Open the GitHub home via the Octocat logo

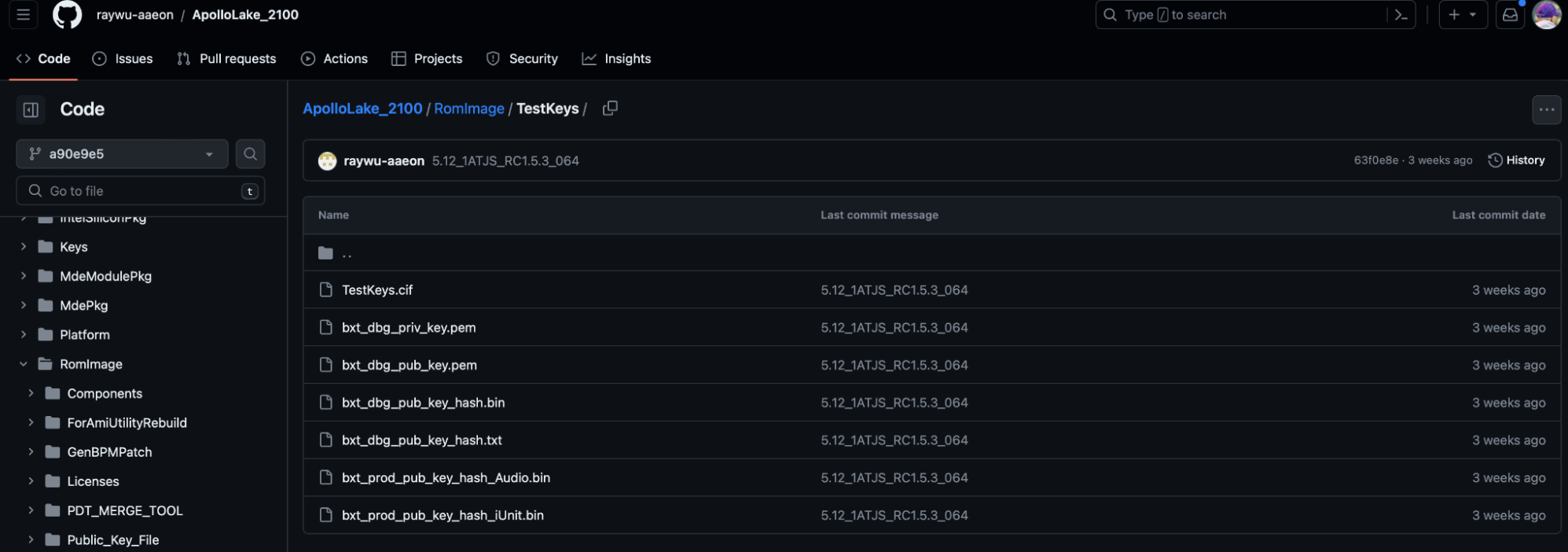click(x=66, y=14)
